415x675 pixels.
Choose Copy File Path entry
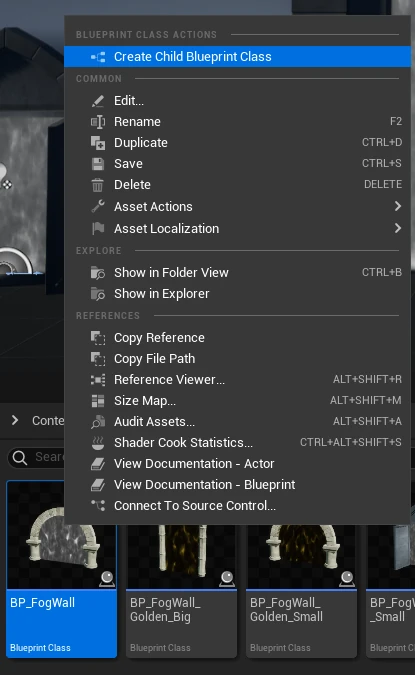(x=237, y=359)
